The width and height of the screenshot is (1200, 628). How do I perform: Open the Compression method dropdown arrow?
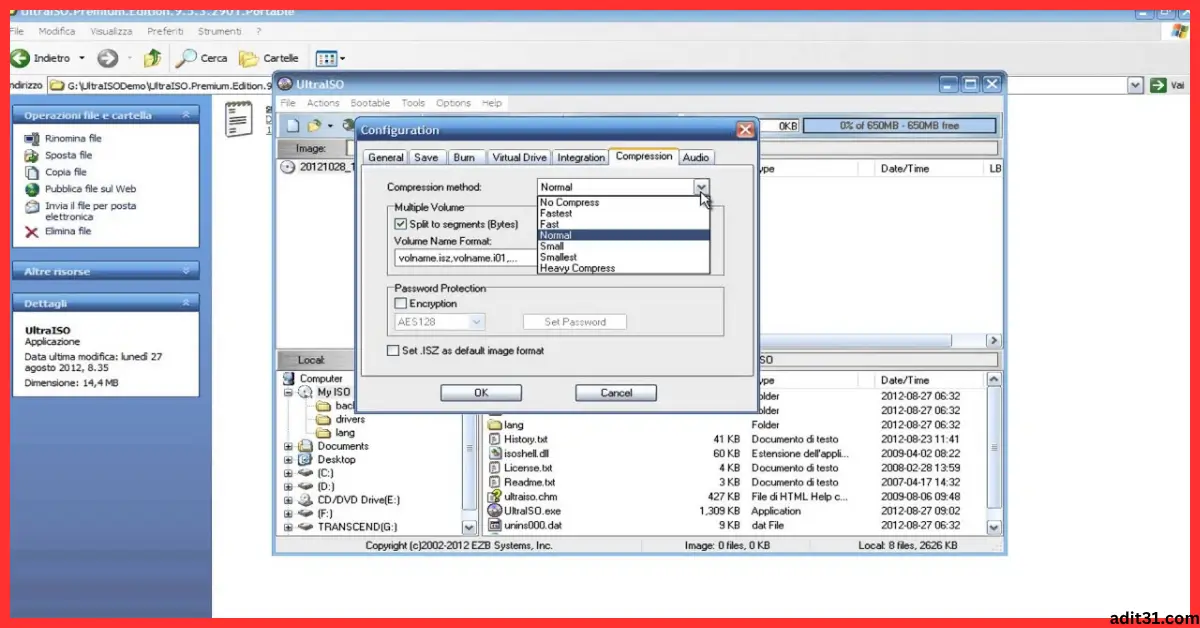click(702, 187)
